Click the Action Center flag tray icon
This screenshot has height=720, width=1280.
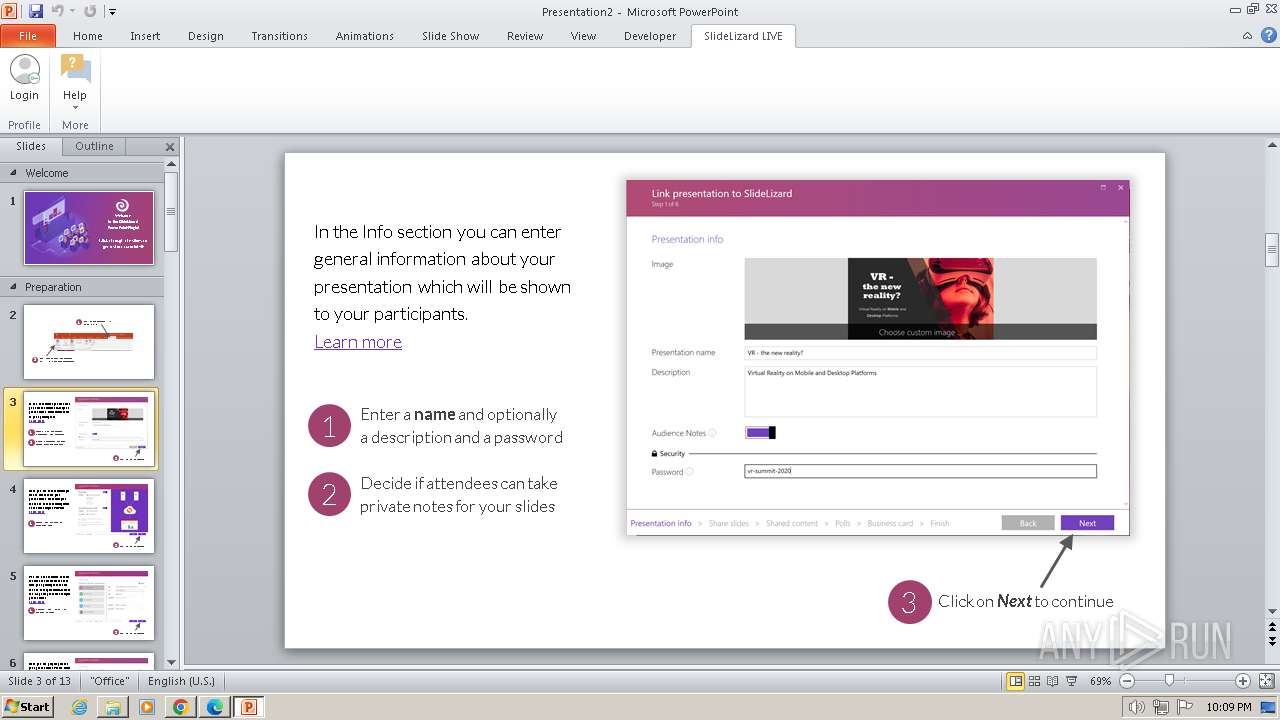pyautogui.click(x=1185, y=708)
